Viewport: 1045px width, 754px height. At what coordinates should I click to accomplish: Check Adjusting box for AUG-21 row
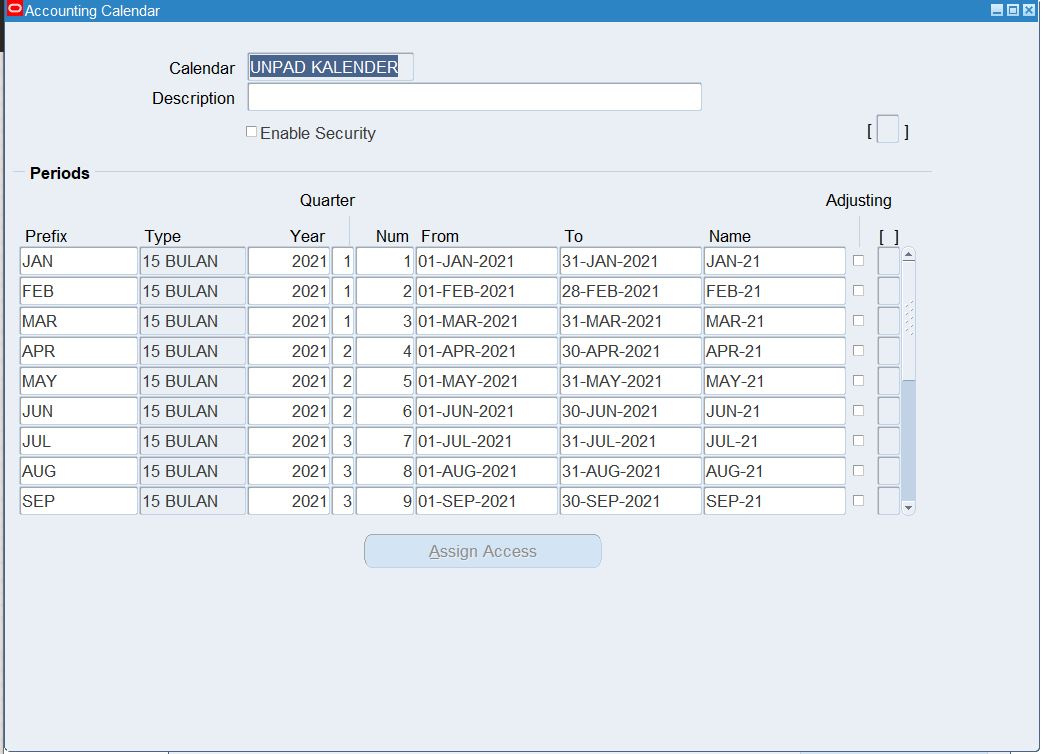tap(858, 471)
